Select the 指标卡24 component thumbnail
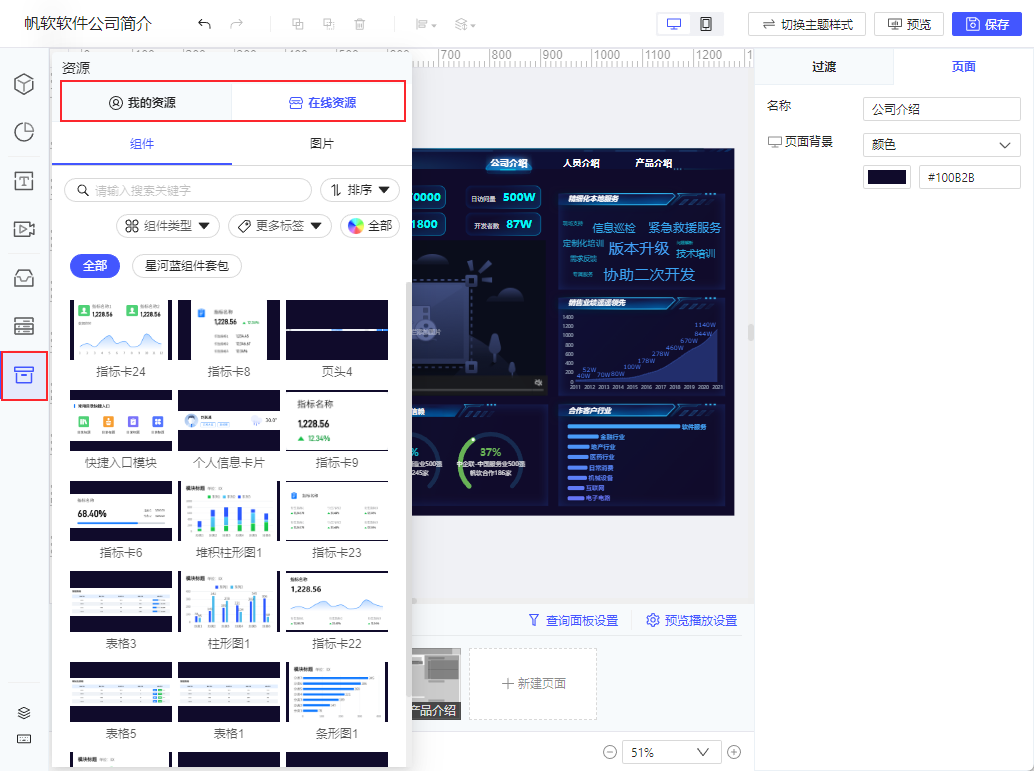The image size is (1034, 771). coord(120,330)
